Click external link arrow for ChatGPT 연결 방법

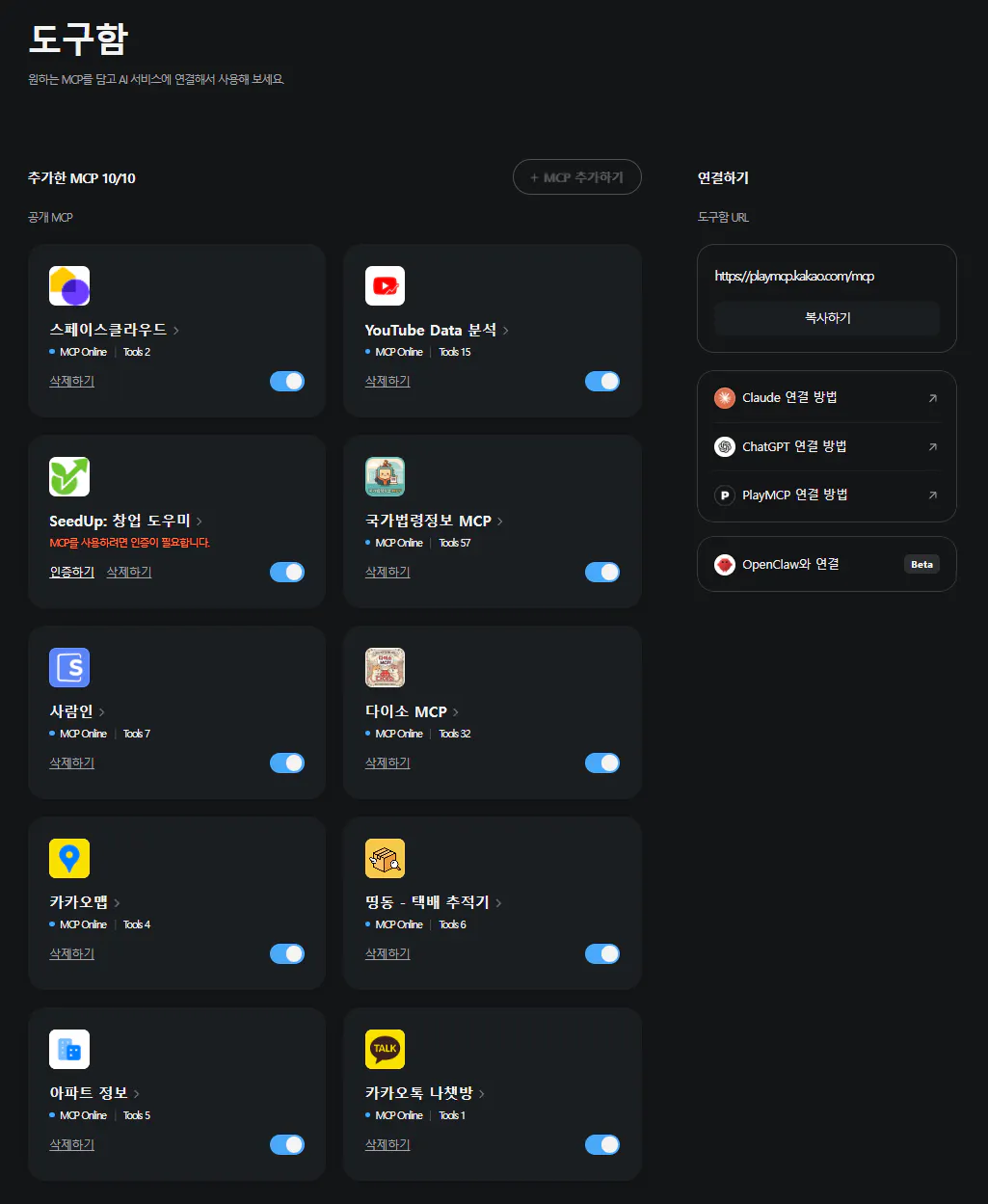click(932, 446)
